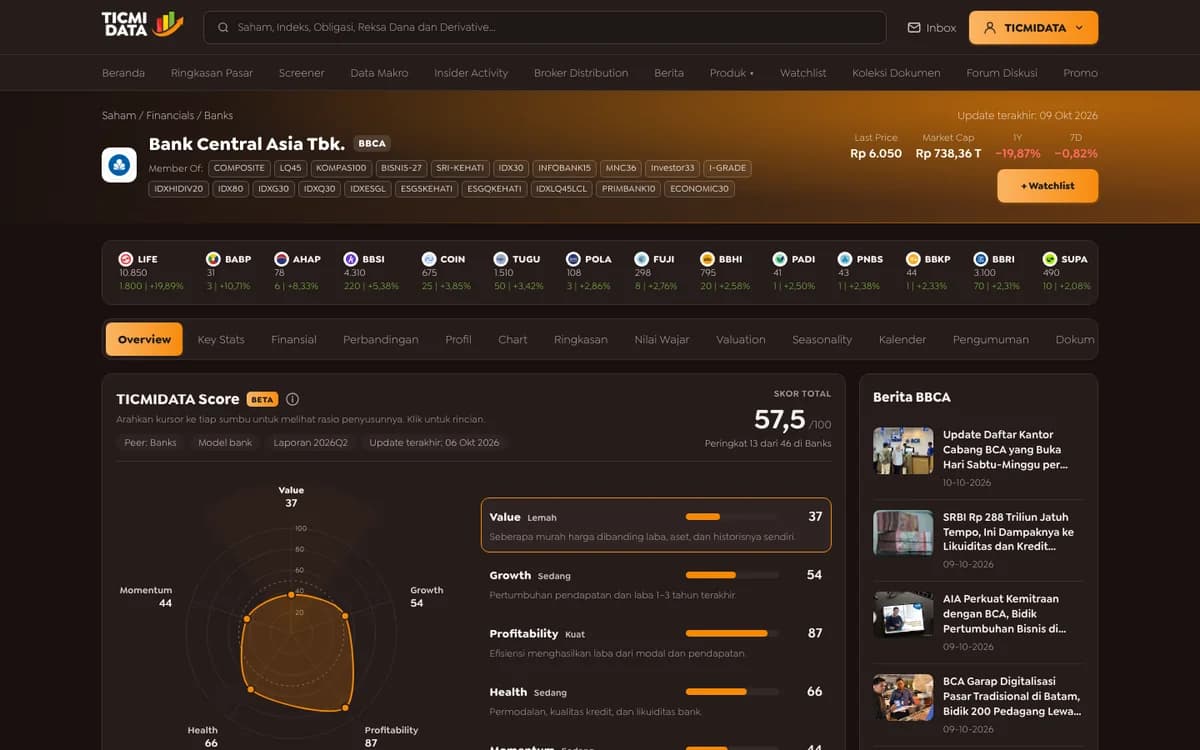Click the Profitability axis on radar chart

pos(392,736)
